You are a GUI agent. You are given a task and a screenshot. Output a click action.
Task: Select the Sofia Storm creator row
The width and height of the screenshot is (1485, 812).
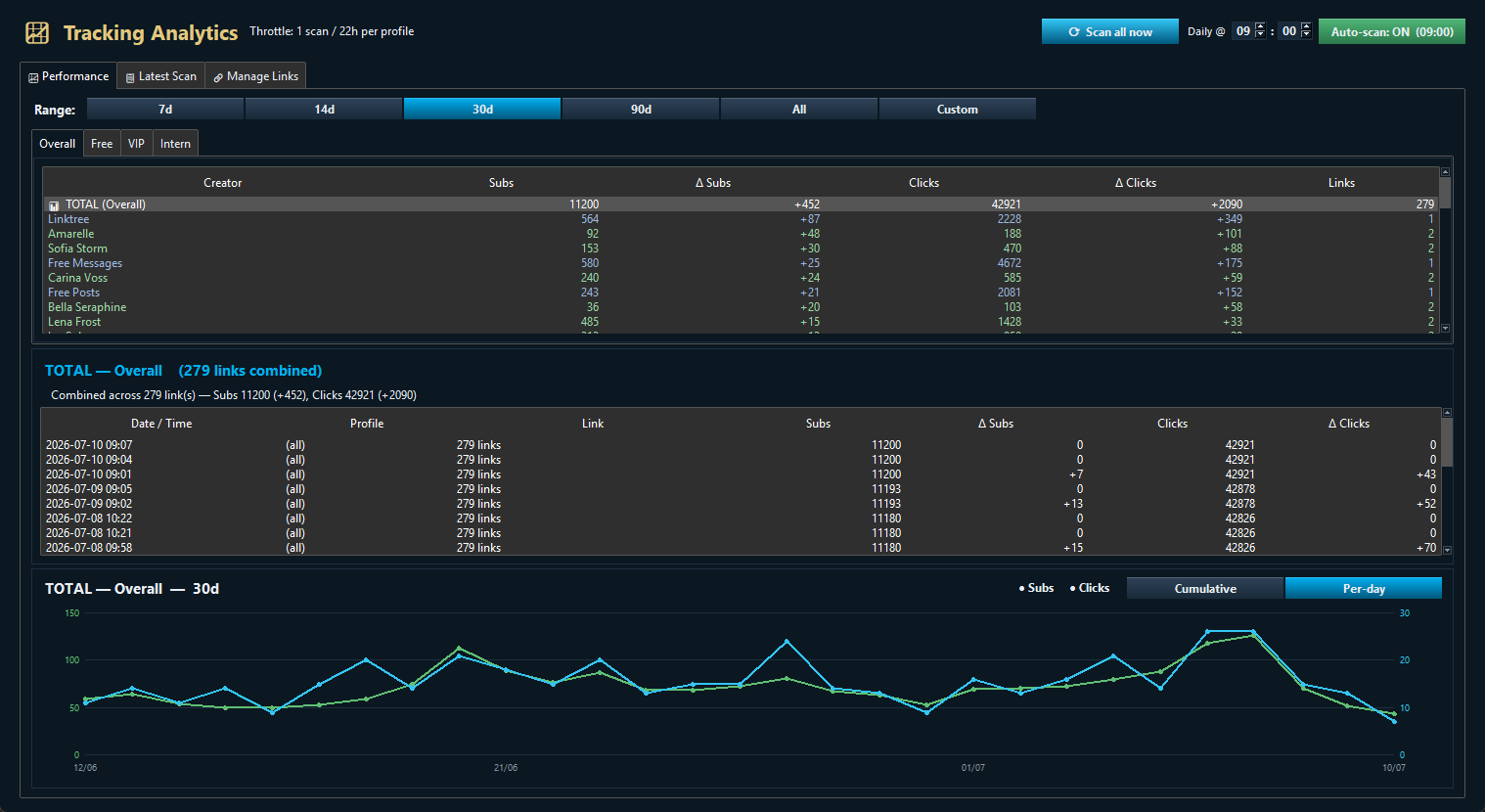click(x=741, y=248)
